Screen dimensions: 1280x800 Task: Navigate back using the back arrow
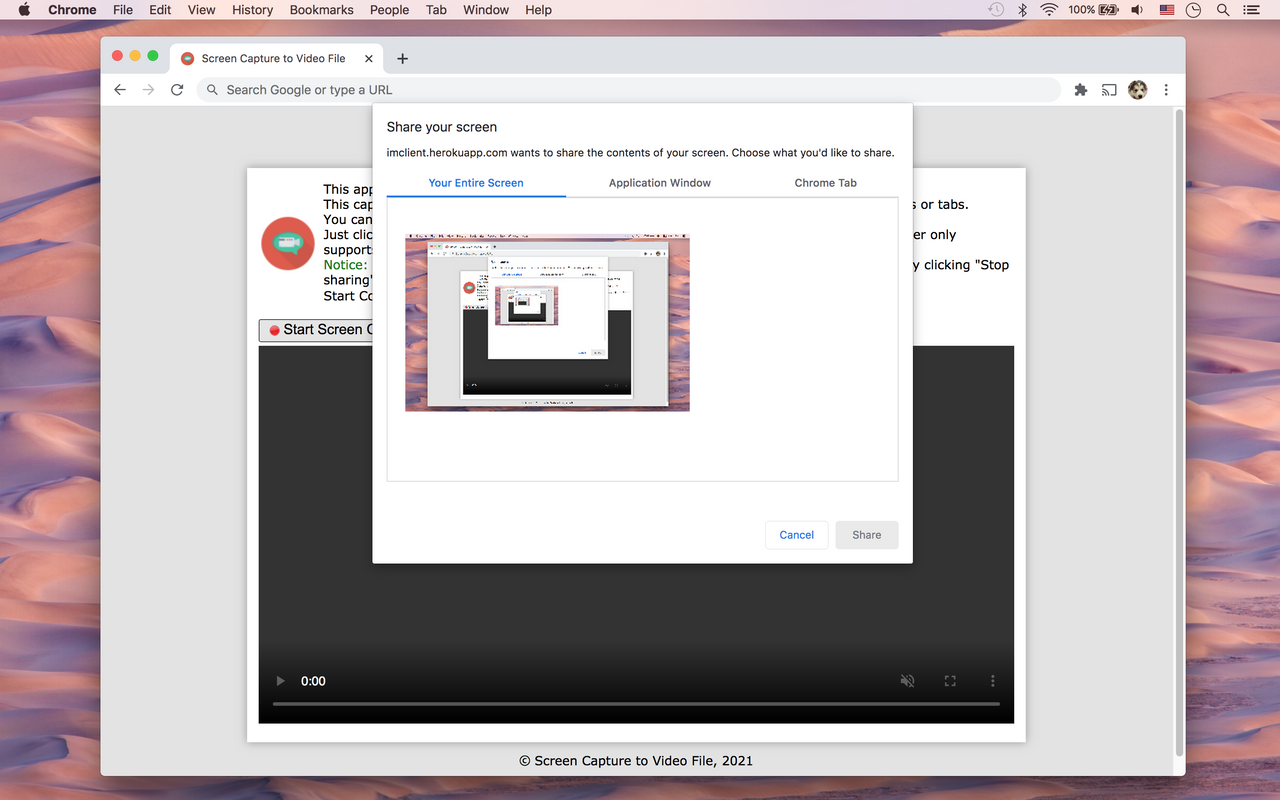(120, 89)
